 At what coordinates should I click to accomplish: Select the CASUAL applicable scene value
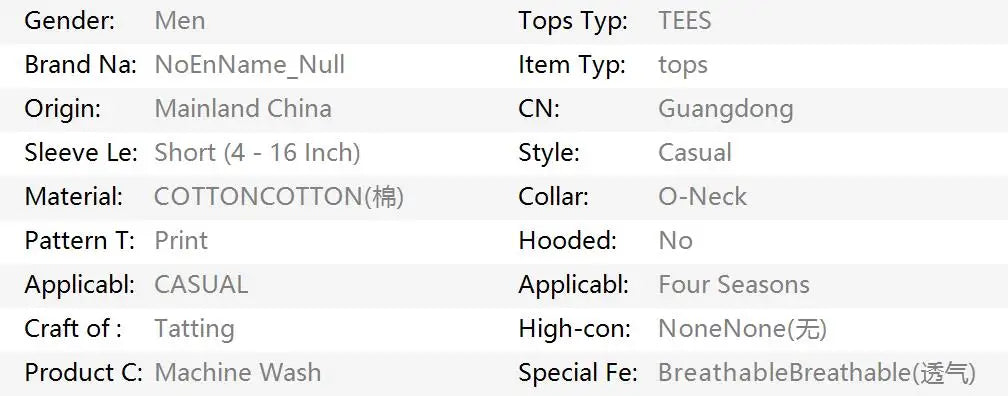pyautogui.click(x=201, y=285)
